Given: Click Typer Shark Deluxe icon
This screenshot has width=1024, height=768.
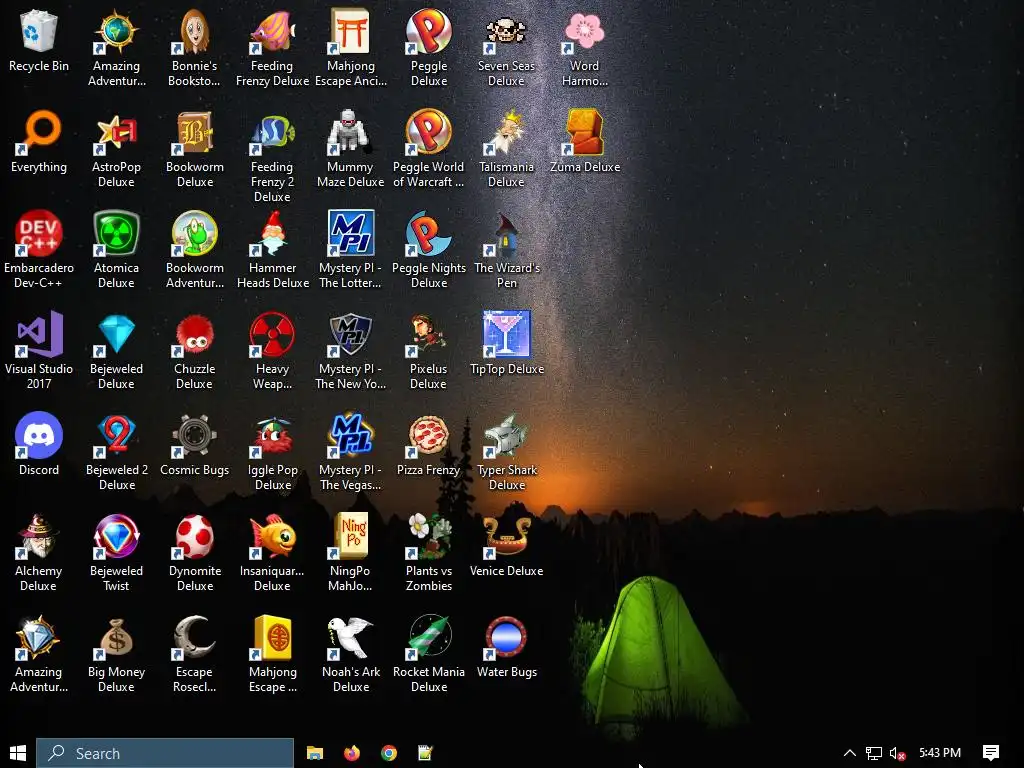Looking at the screenshot, I should (506, 435).
